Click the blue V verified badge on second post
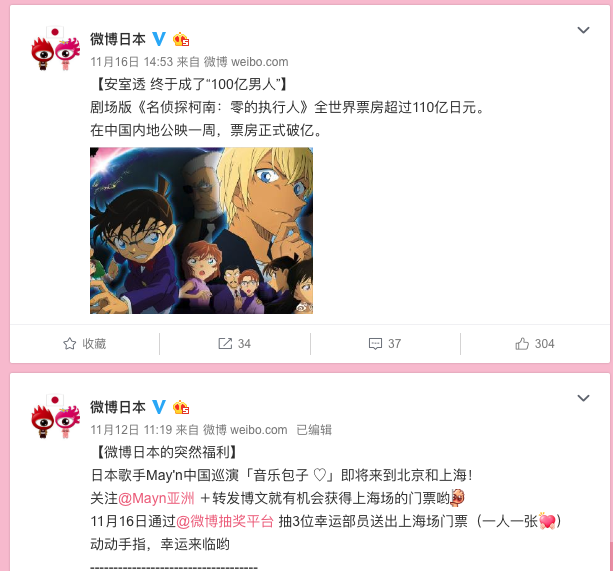 [x=159, y=407]
